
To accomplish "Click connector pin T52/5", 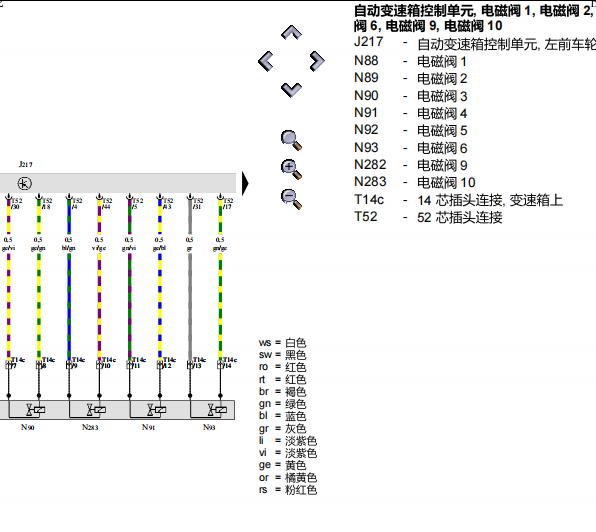I will (137, 203).
